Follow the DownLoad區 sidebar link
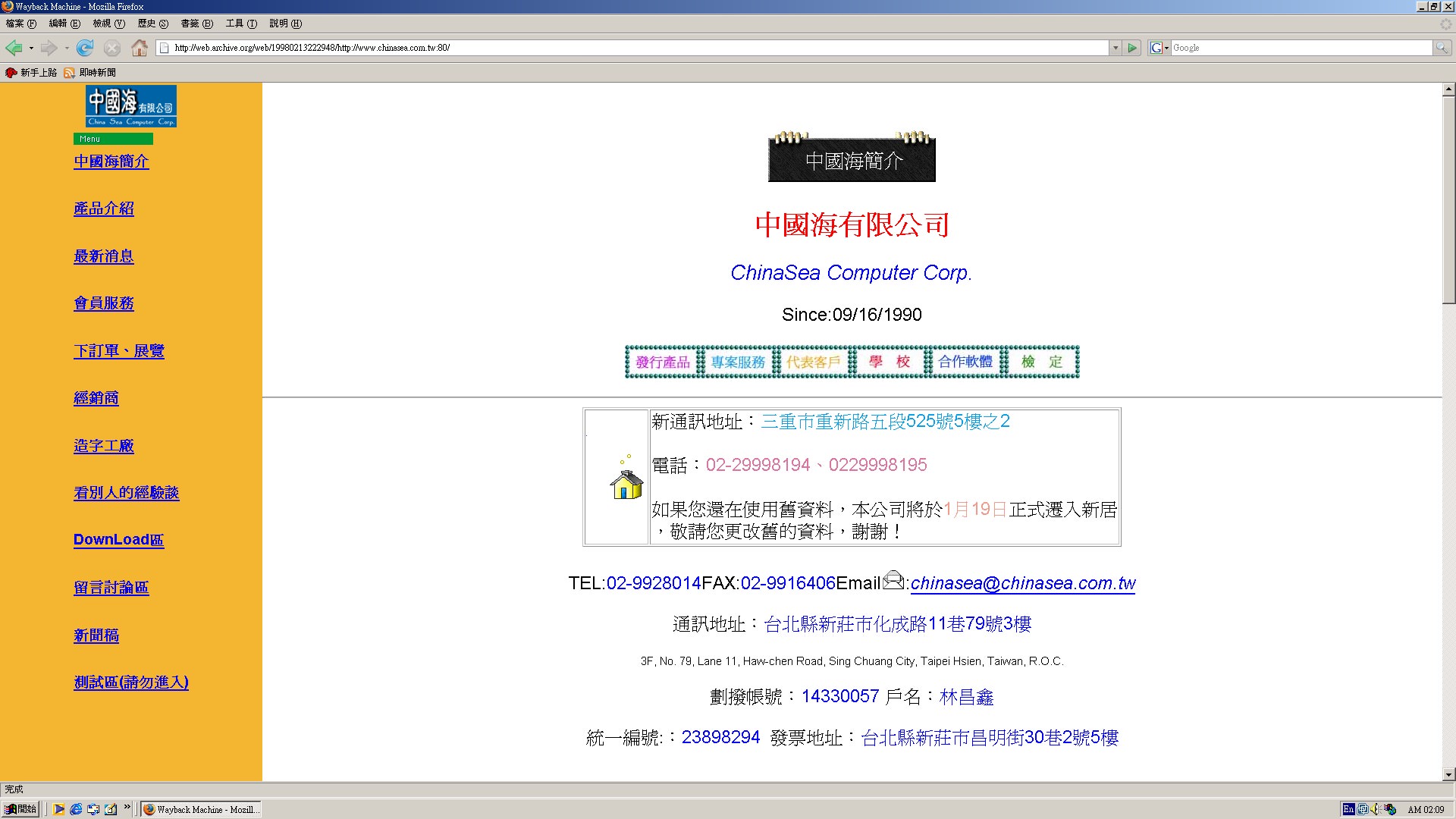Viewport: 1456px width, 819px height. pyautogui.click(x=118, y=540)
